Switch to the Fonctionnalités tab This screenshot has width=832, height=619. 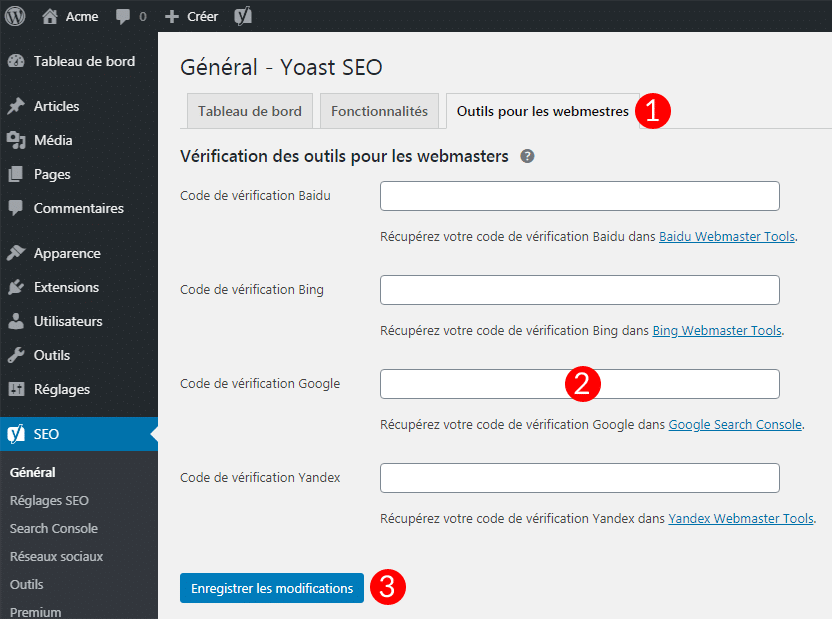[x=379, y=111]
